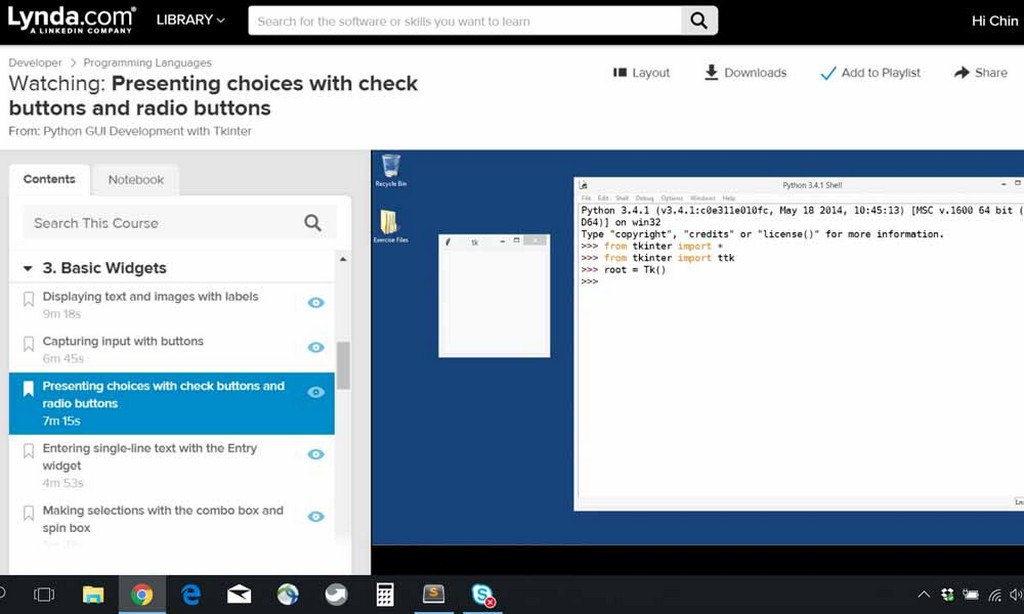Image resolution: width=1024 pixels, height=614 pixels.
Task: Click the contents list scrollbar thumb
Action: pyautogui.click(x=344, y=366)
